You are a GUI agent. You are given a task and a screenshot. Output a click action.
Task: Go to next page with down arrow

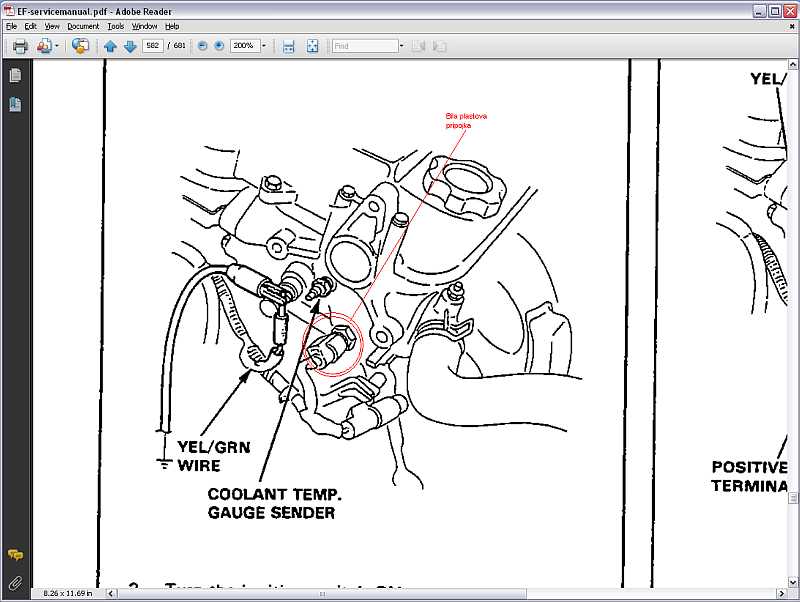click(129, 46)
